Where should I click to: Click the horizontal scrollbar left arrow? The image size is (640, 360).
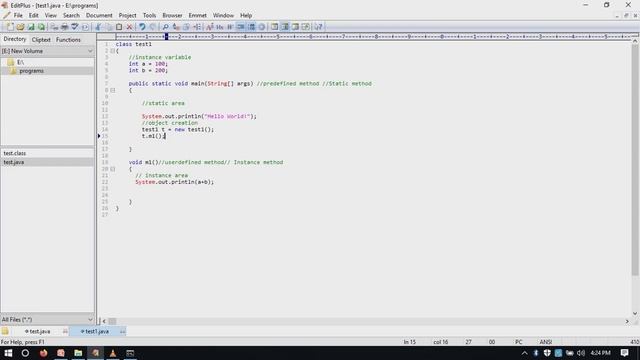pyautogui.click(x=104, y=321)
